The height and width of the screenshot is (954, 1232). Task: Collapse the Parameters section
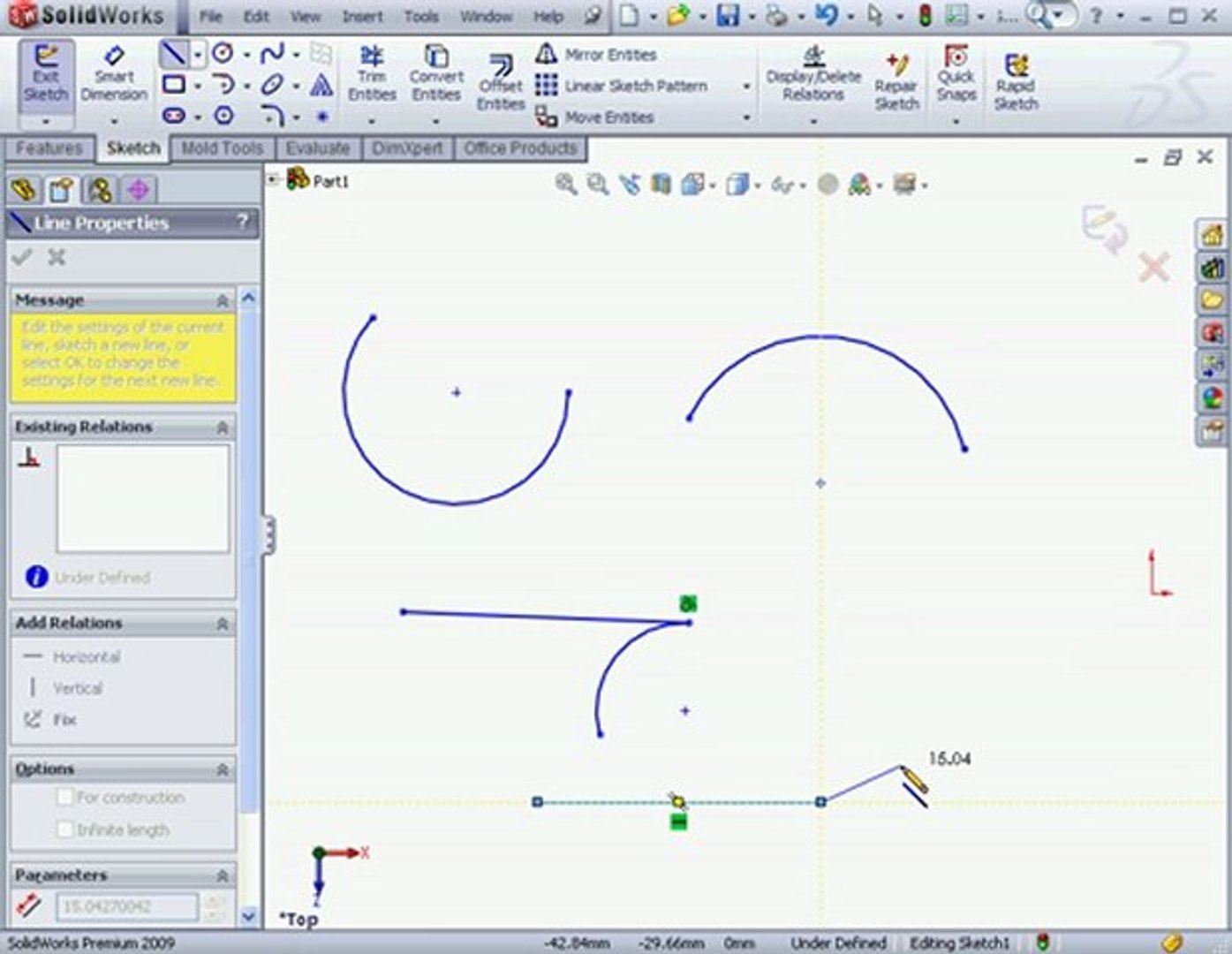tap(222, 875)
